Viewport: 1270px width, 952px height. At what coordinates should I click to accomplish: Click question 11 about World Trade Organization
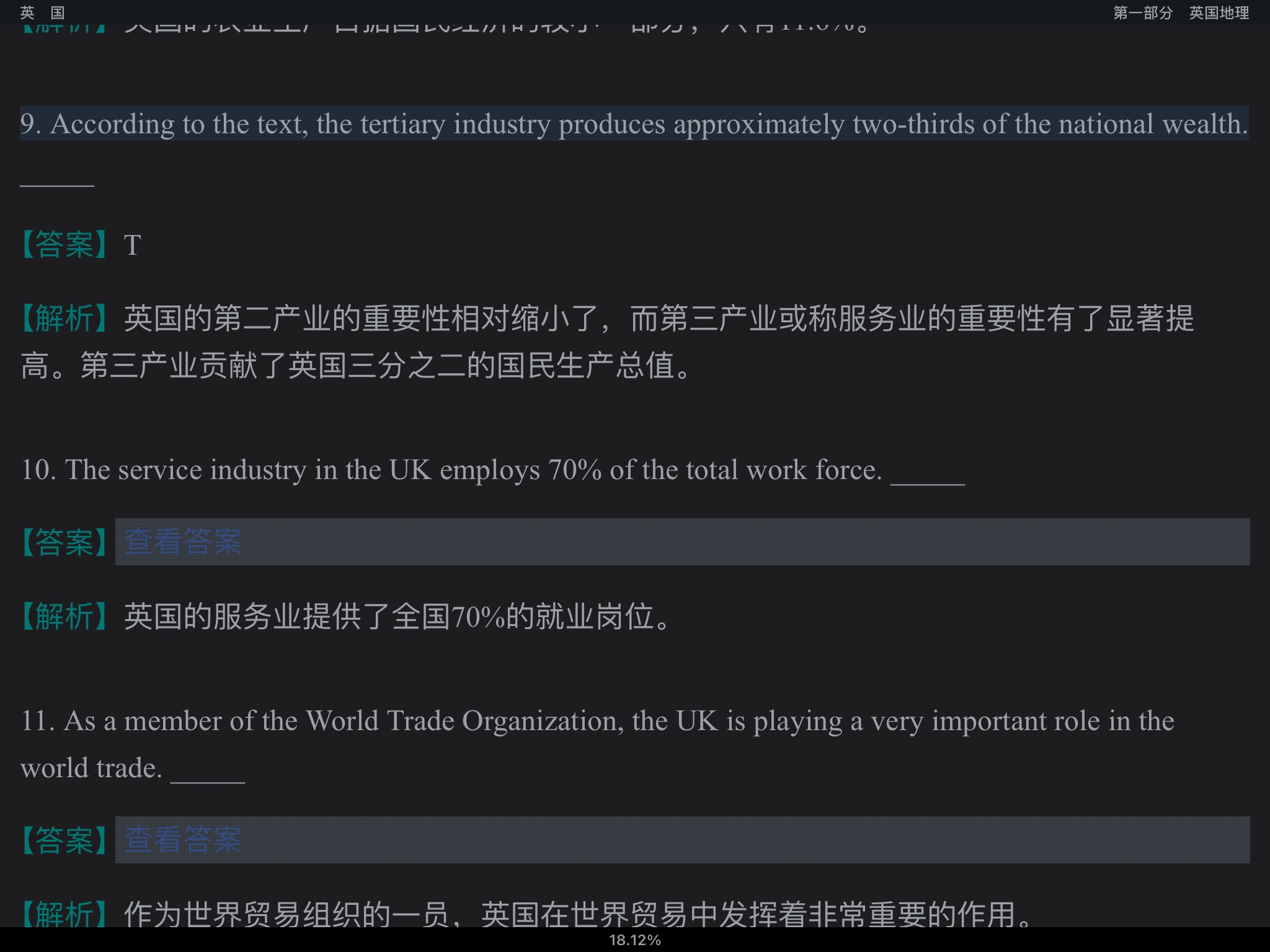(x=597, y=721)
